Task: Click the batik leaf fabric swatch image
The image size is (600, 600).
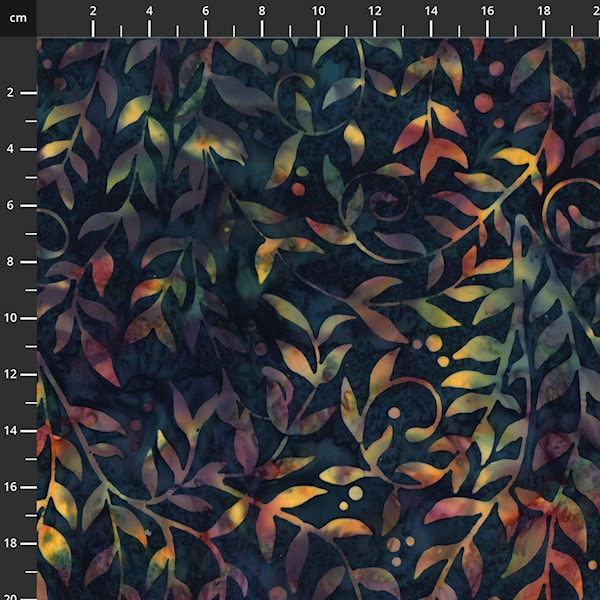Action: 318,318
